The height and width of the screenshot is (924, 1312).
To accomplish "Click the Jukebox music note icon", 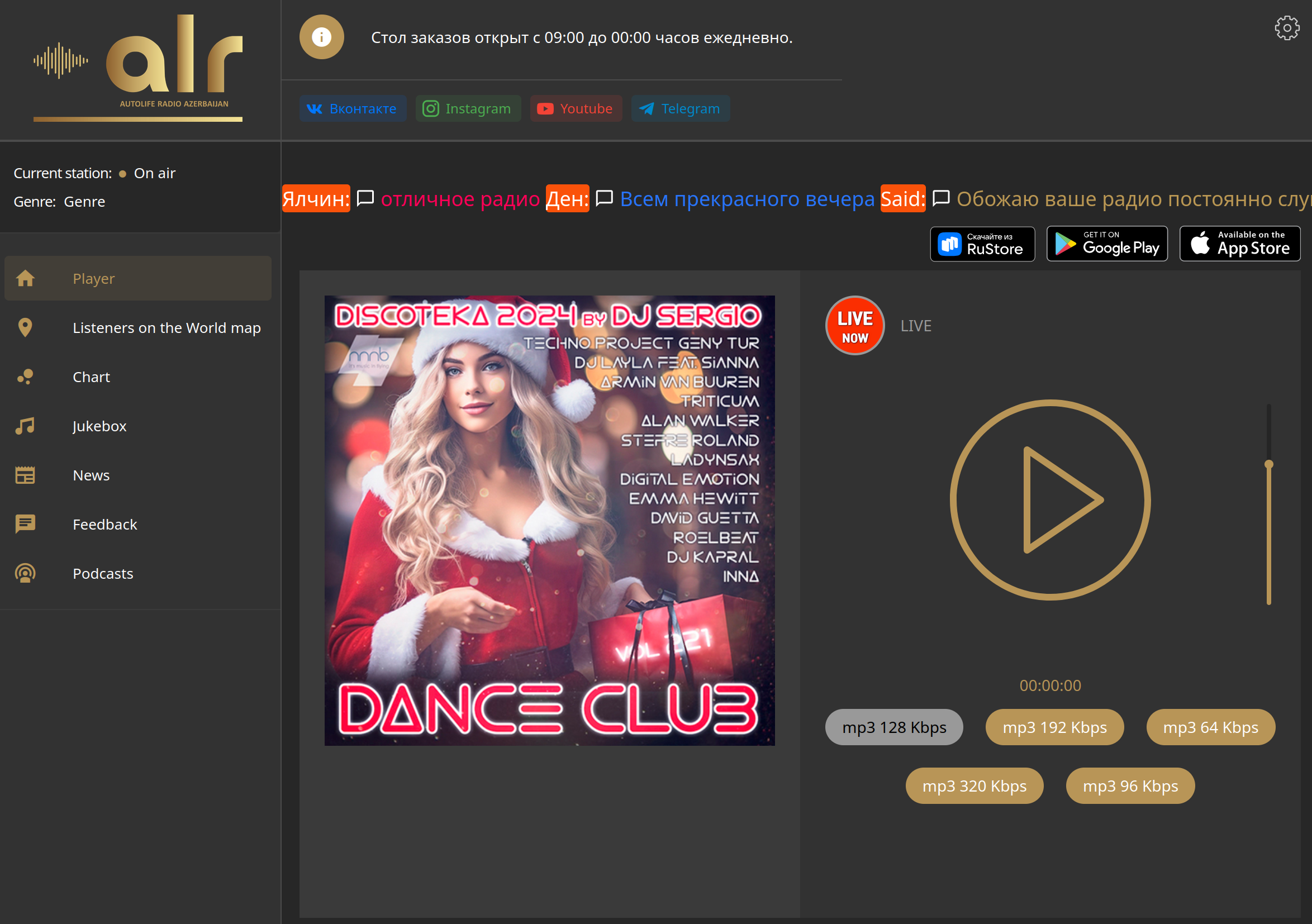I will click(x=25, y=426).
